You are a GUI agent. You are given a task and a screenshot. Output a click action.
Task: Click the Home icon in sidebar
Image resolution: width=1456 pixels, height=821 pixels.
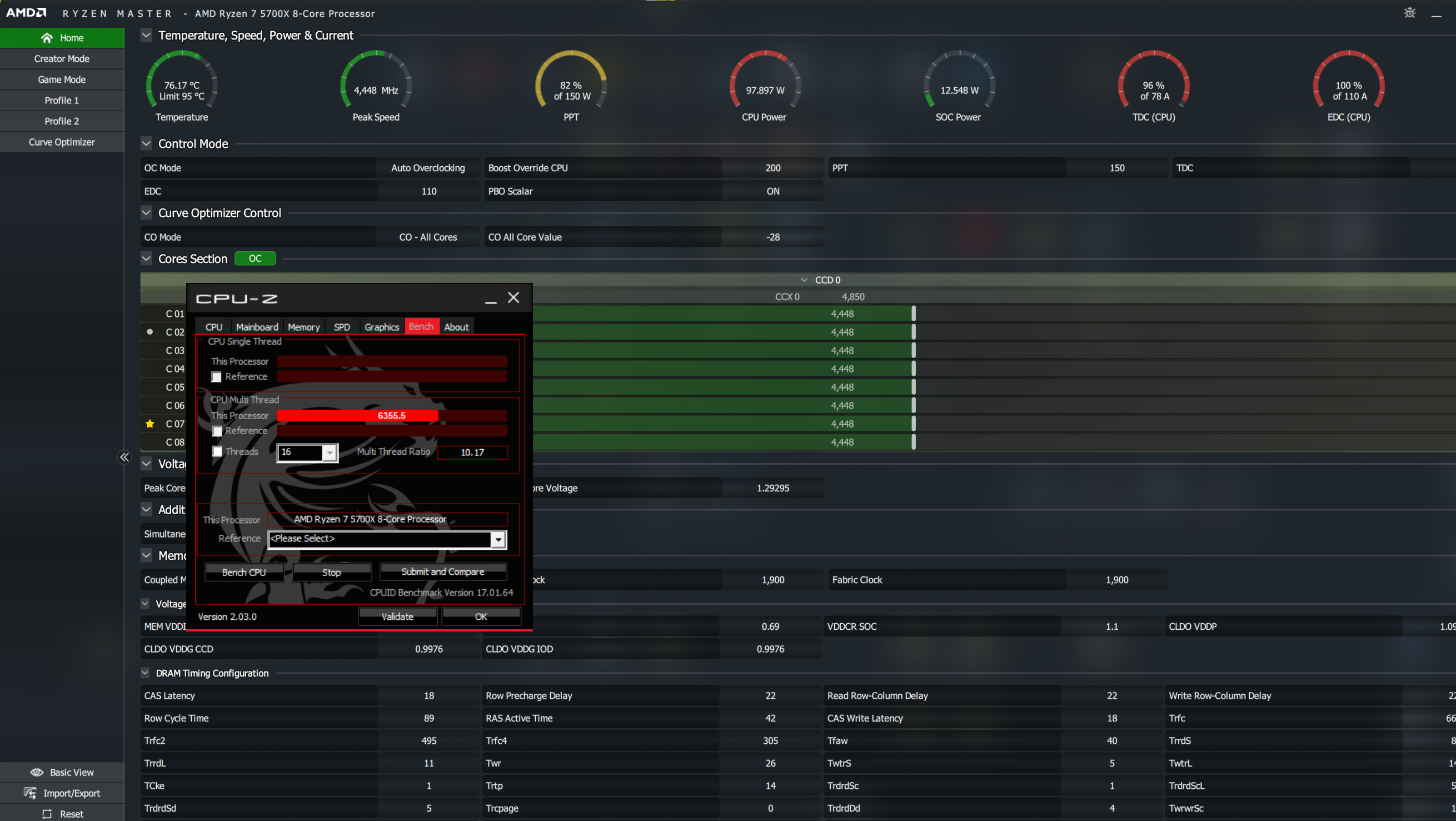(47, 38)
